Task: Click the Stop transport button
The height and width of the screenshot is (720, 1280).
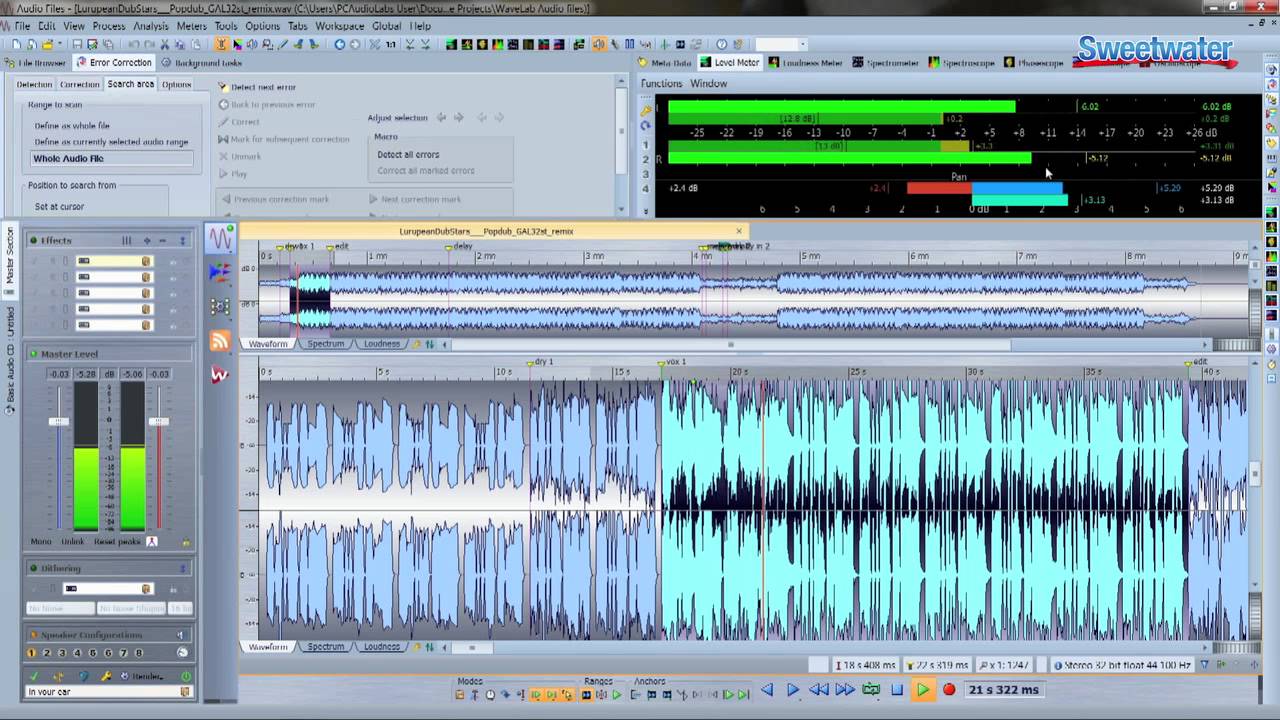Action: point(897,689)
